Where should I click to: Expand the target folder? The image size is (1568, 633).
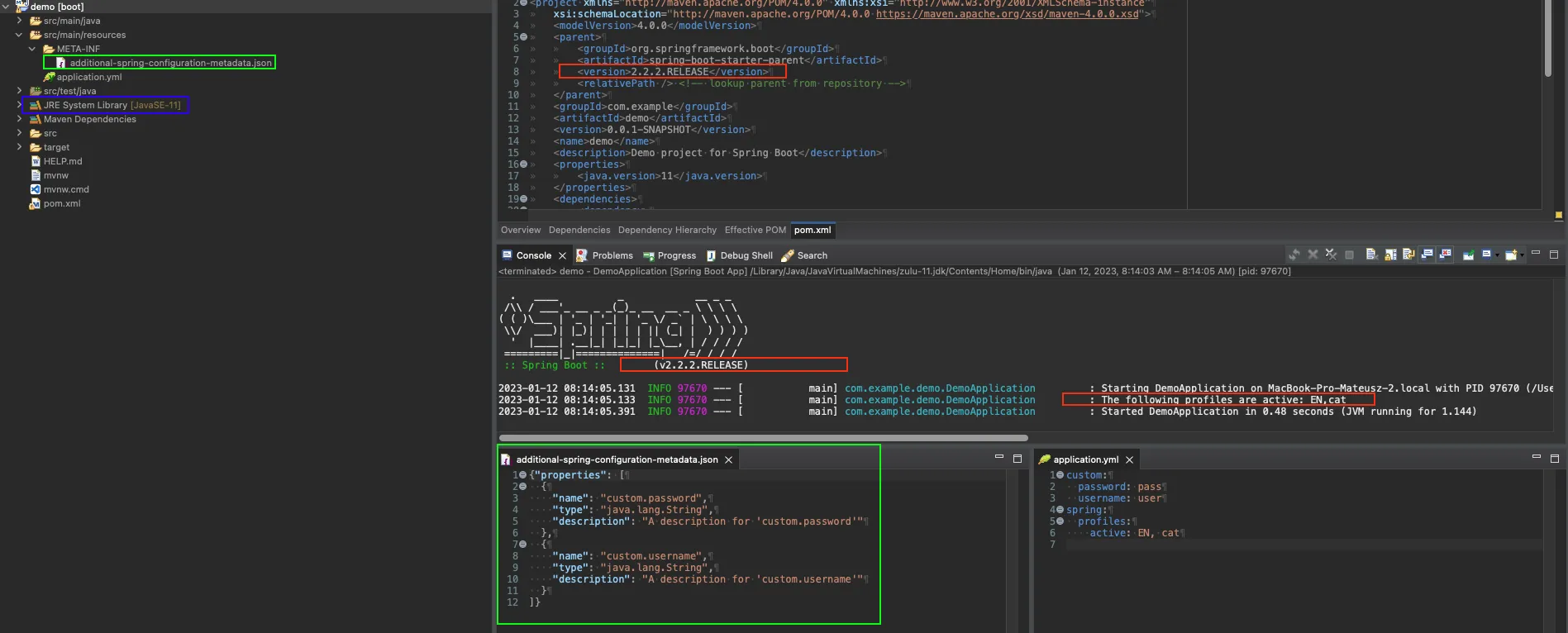19,147
